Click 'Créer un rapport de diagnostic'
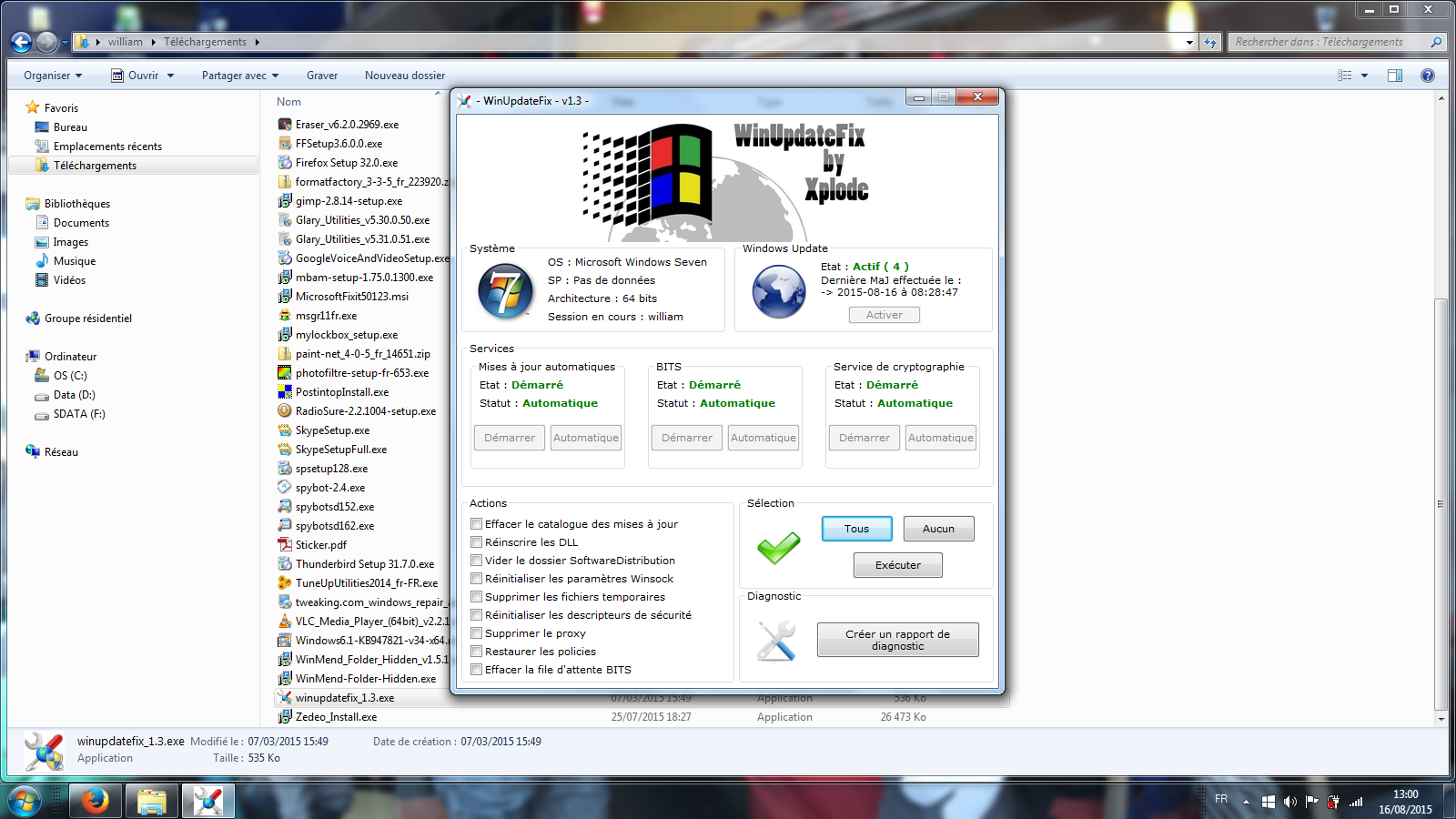1456x819 pixels. coord(898,640)
